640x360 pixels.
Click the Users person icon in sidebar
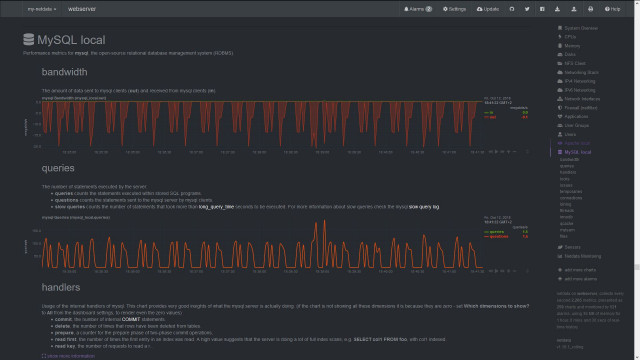(x=560, y=134)
